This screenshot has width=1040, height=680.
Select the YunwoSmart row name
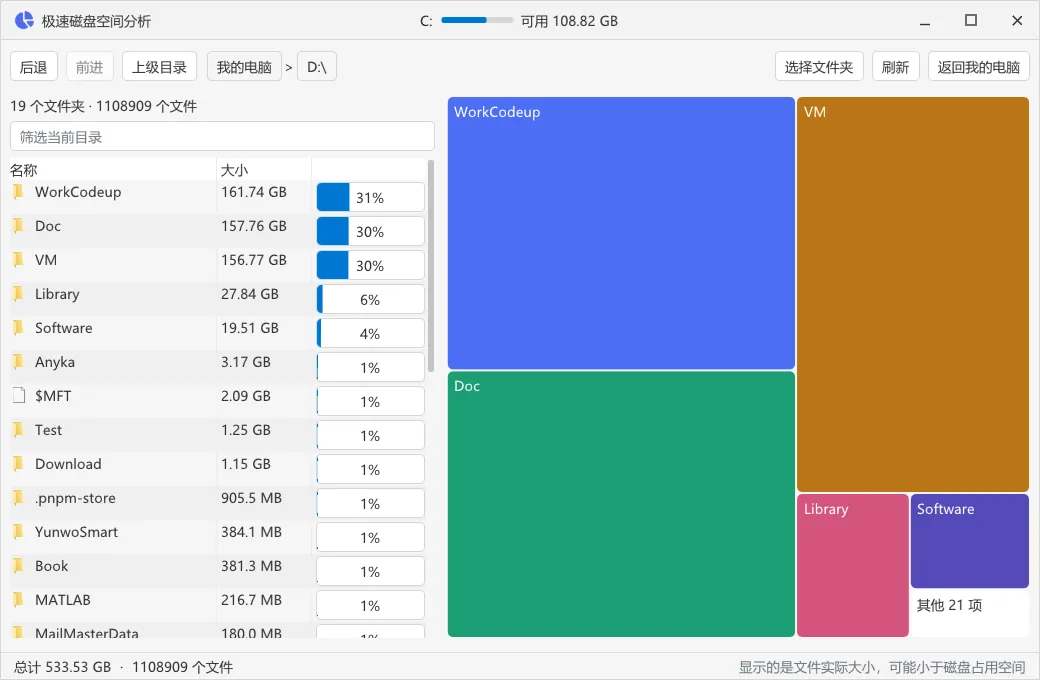76,532
